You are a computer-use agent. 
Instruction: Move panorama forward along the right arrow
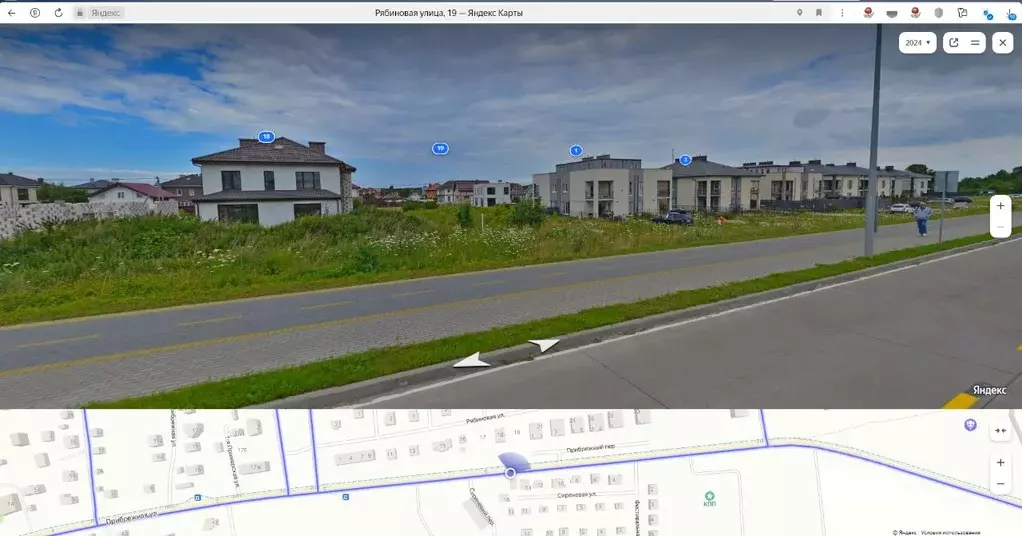pyautogui.click(x=544, y=345)
